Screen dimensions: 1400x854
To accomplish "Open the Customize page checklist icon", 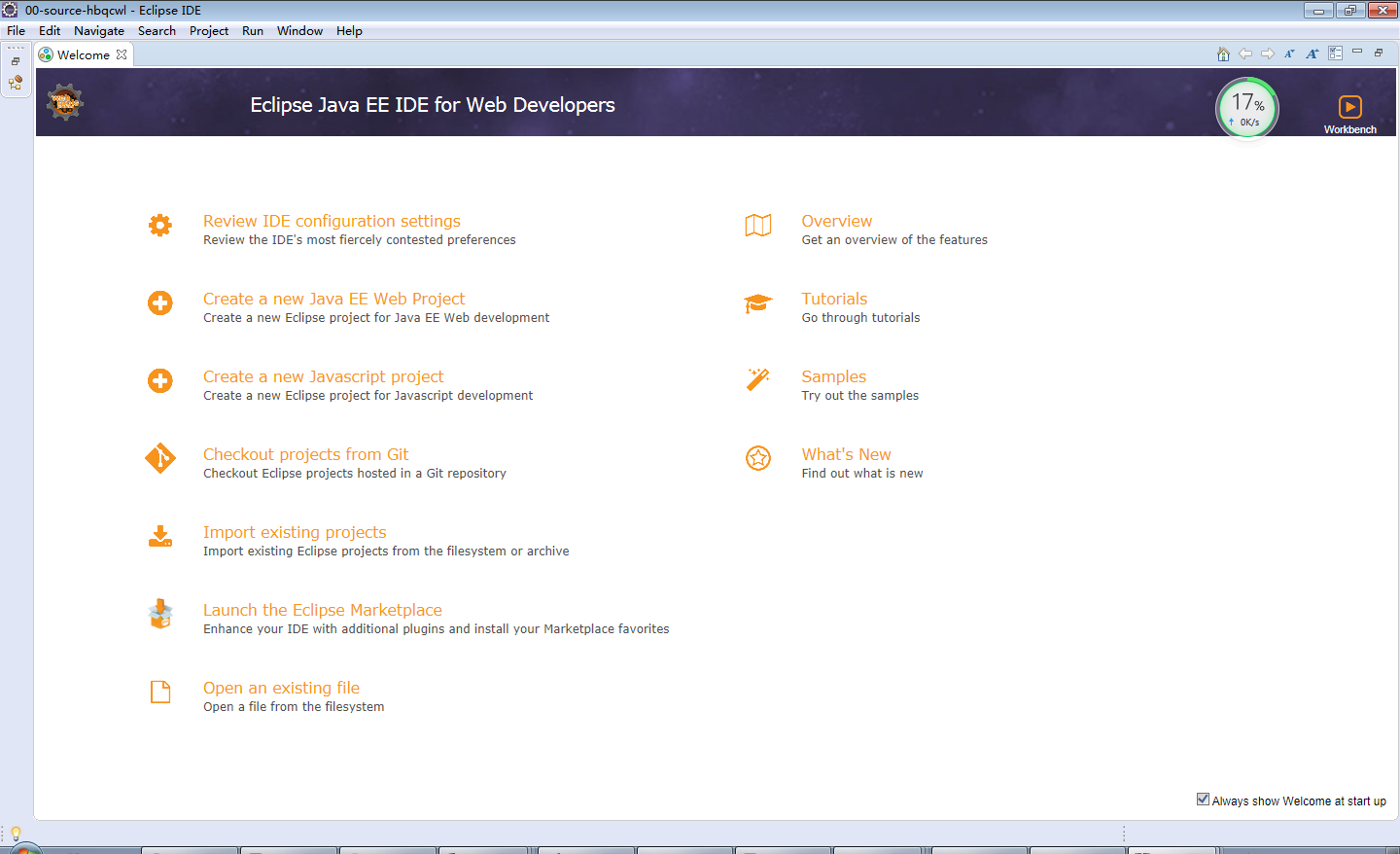I will click(1336, 54).
